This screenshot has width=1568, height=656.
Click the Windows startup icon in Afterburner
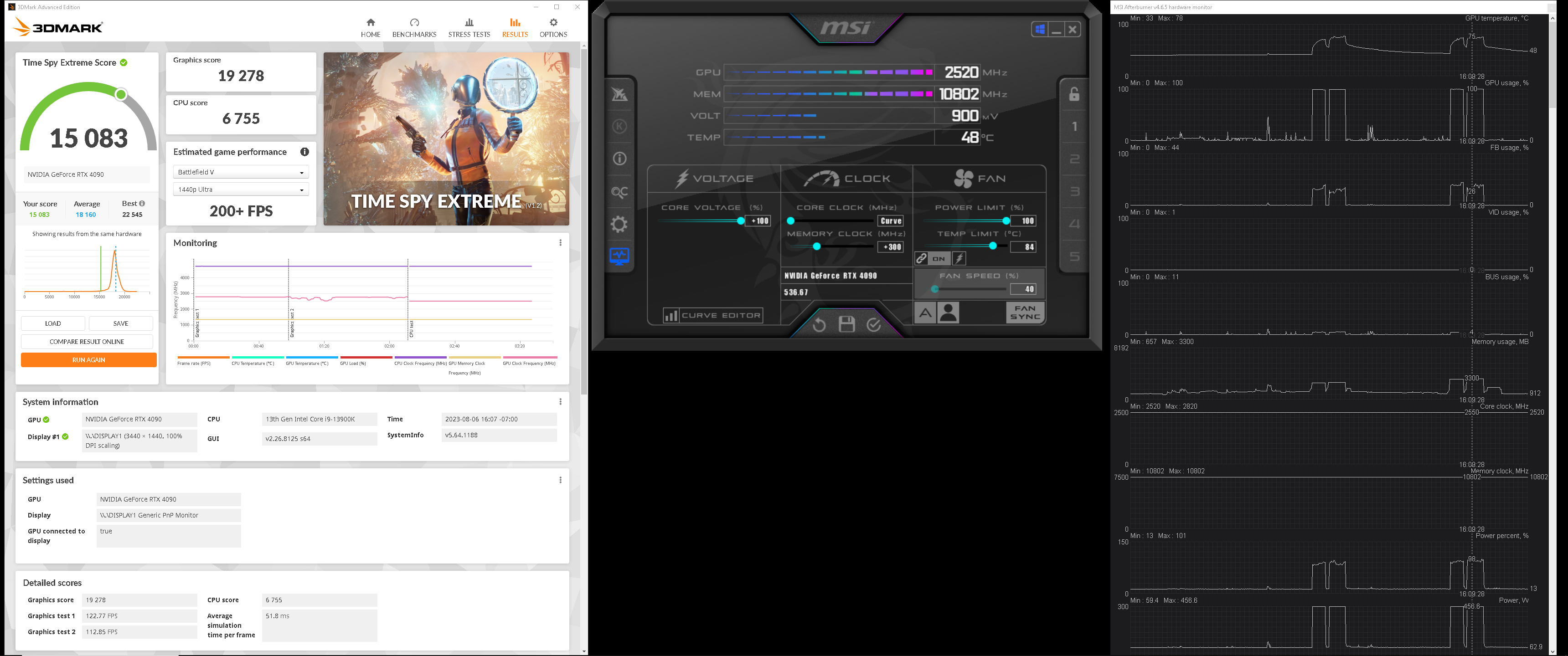pyautogui.click(x=1040, y=29)
